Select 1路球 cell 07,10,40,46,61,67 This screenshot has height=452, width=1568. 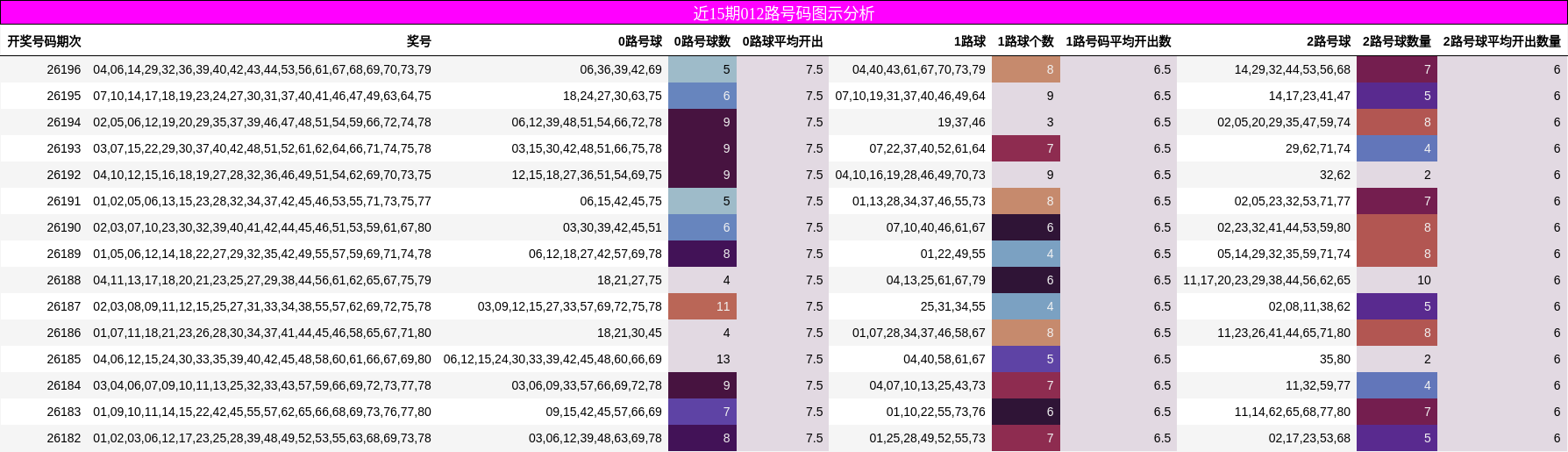(936, 227)
